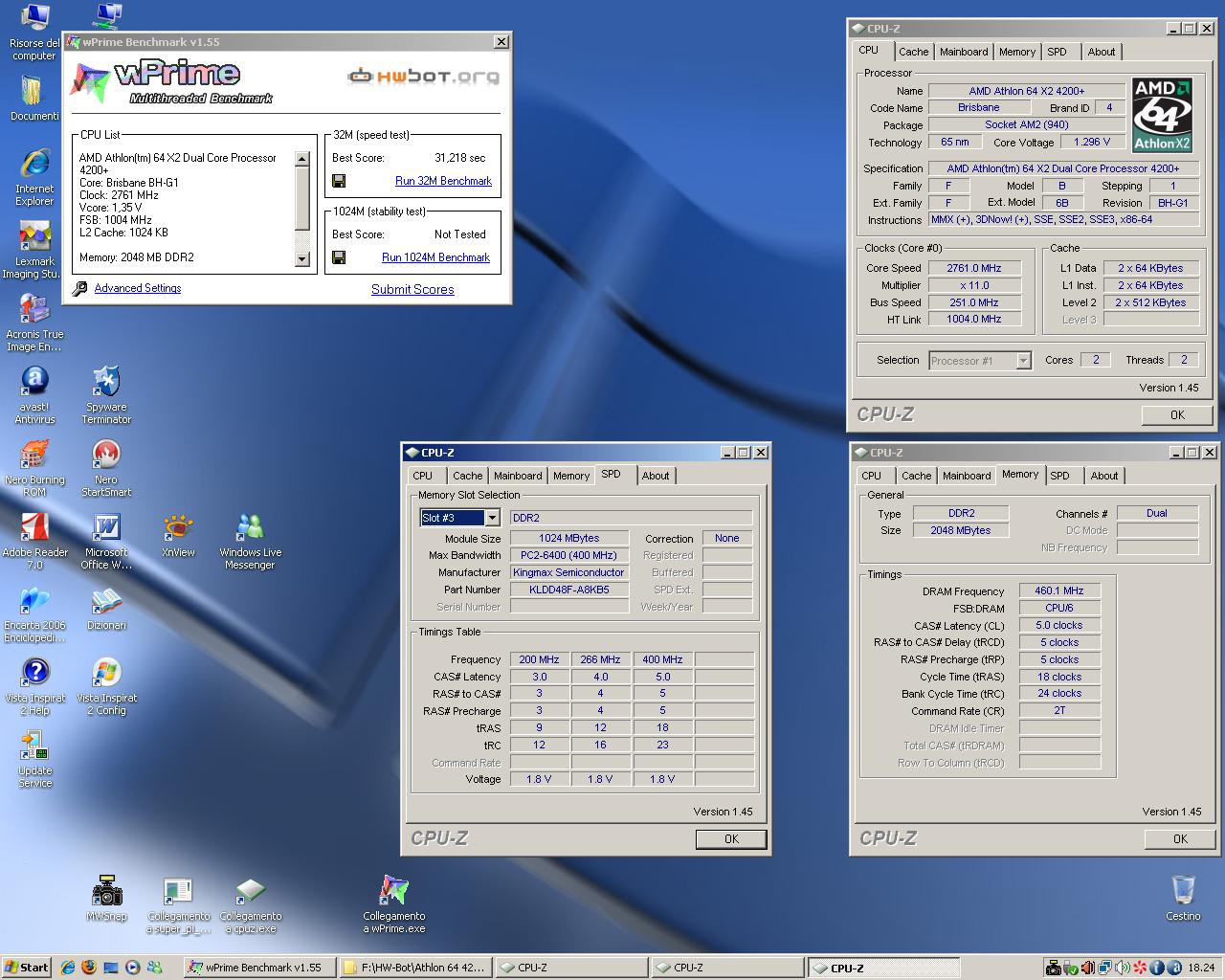The width and height of the screenshot is (1225, 980).
Task: Click OK in the top CPU-Z CPU window
Action: coord(1177,415)
